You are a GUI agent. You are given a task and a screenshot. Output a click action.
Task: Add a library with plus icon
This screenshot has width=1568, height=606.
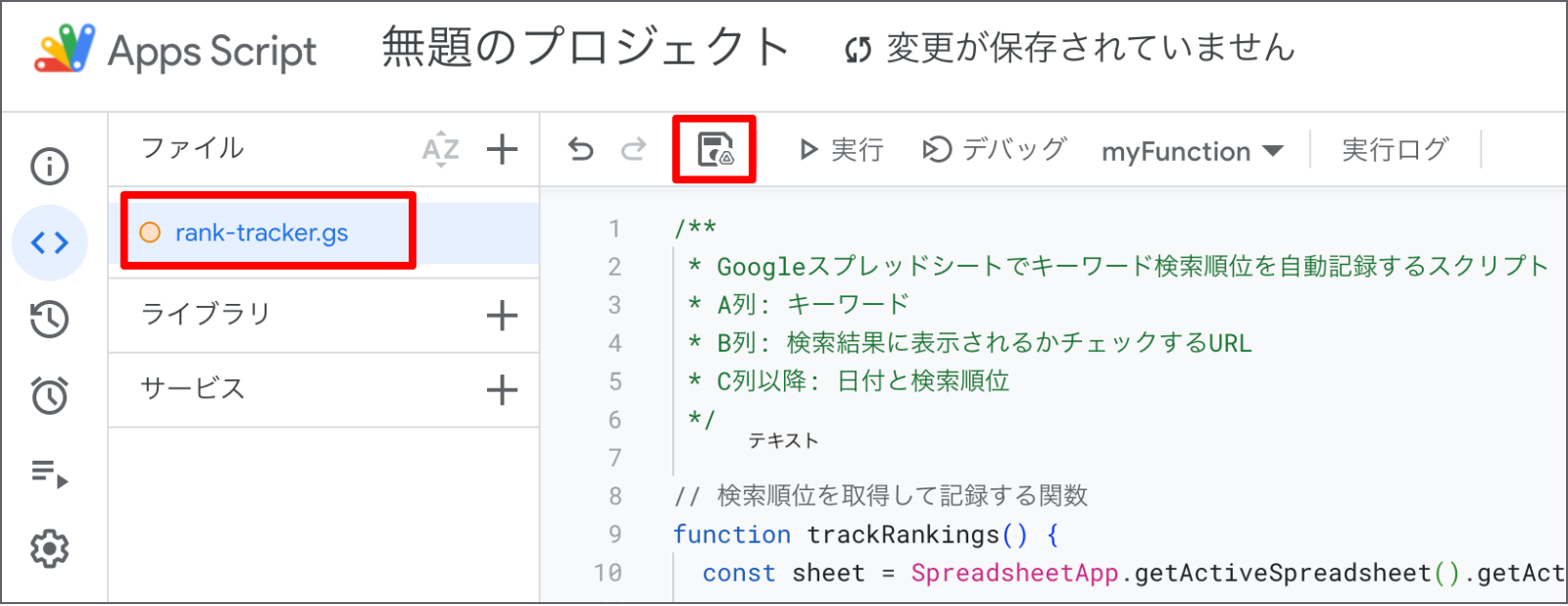(x=502, y=316)
